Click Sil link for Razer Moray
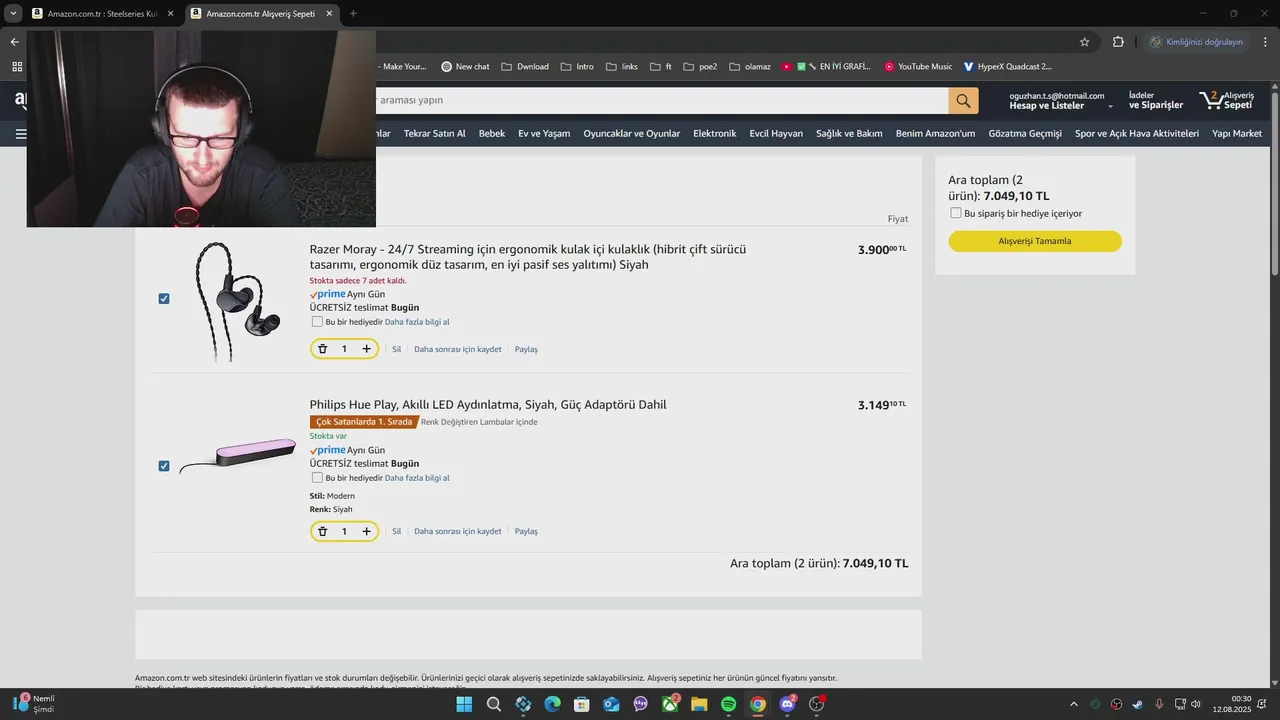1280x720 pixels. [396, 349]
